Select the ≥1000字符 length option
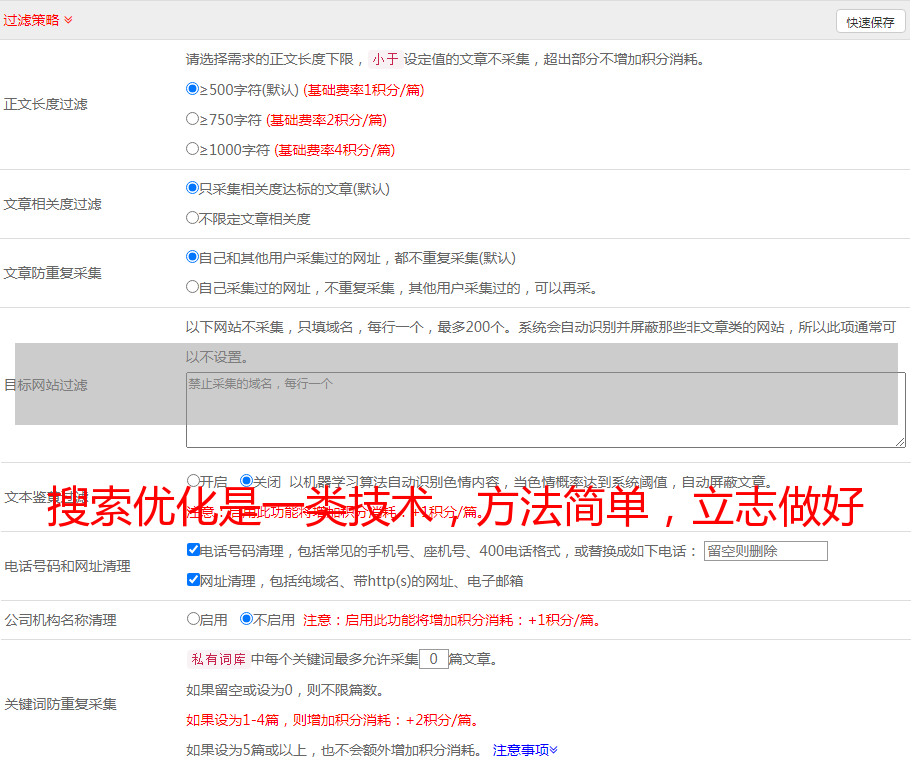 click(193, 149)
